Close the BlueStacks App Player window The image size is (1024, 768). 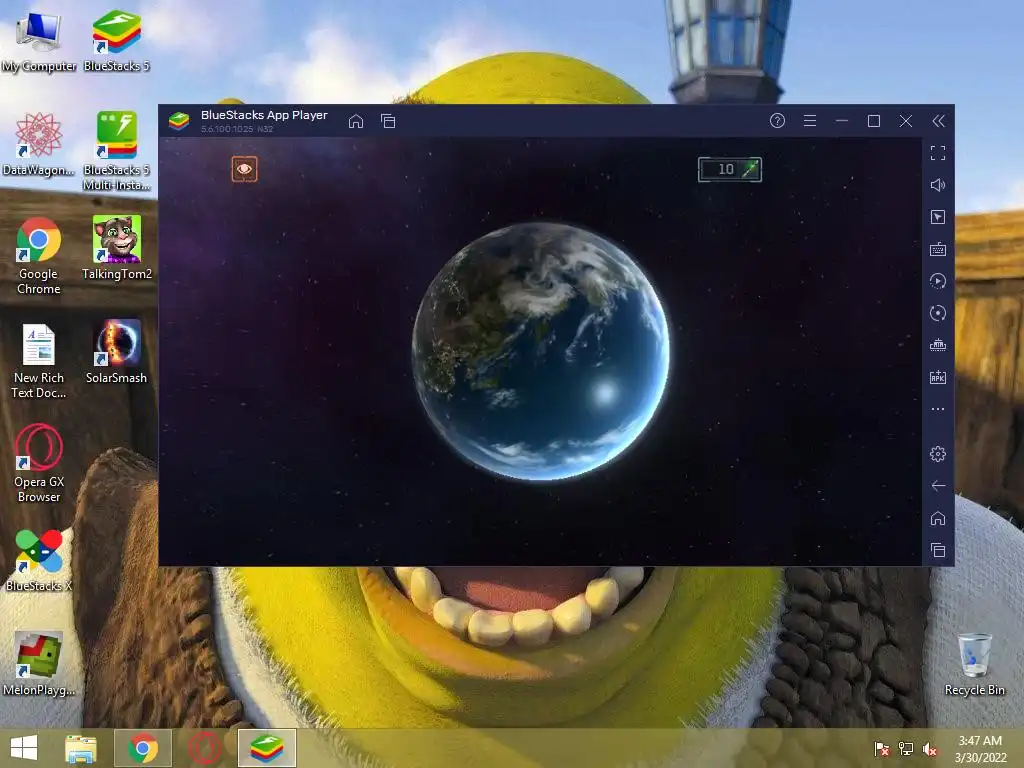(906, 121)
